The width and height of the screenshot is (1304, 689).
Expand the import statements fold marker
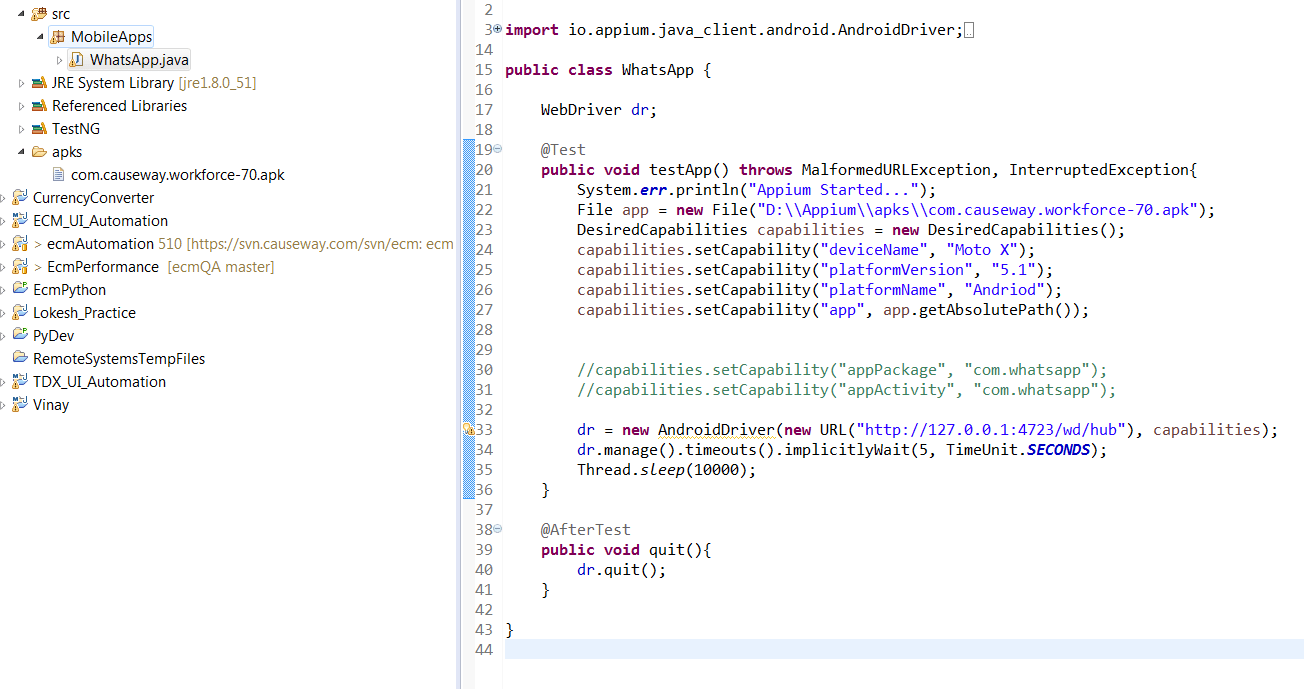[497, 29]
